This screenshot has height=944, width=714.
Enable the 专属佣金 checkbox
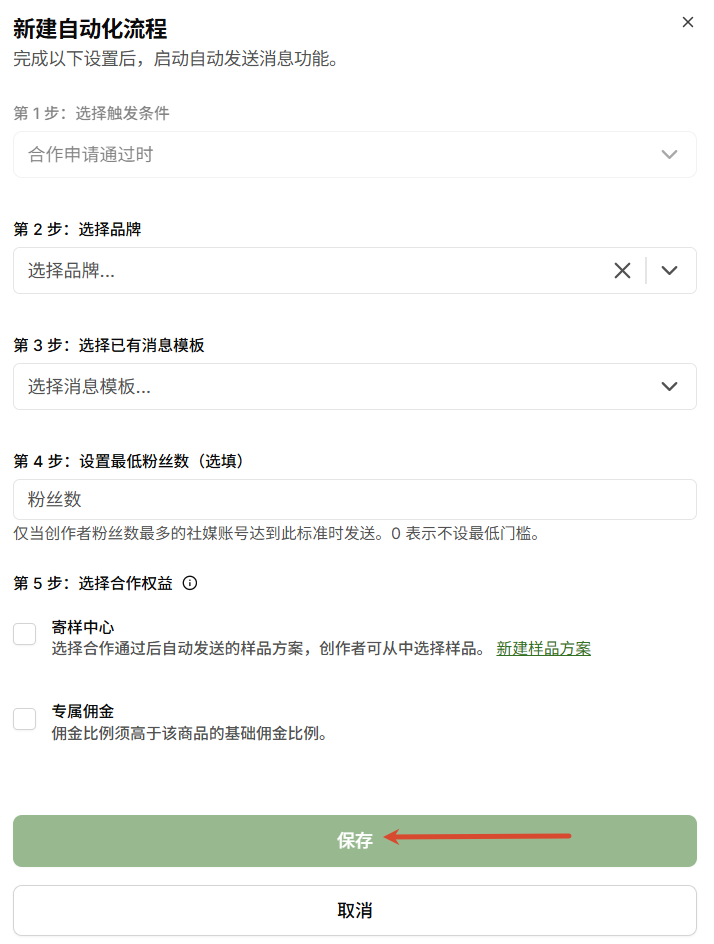pos(25,719)
